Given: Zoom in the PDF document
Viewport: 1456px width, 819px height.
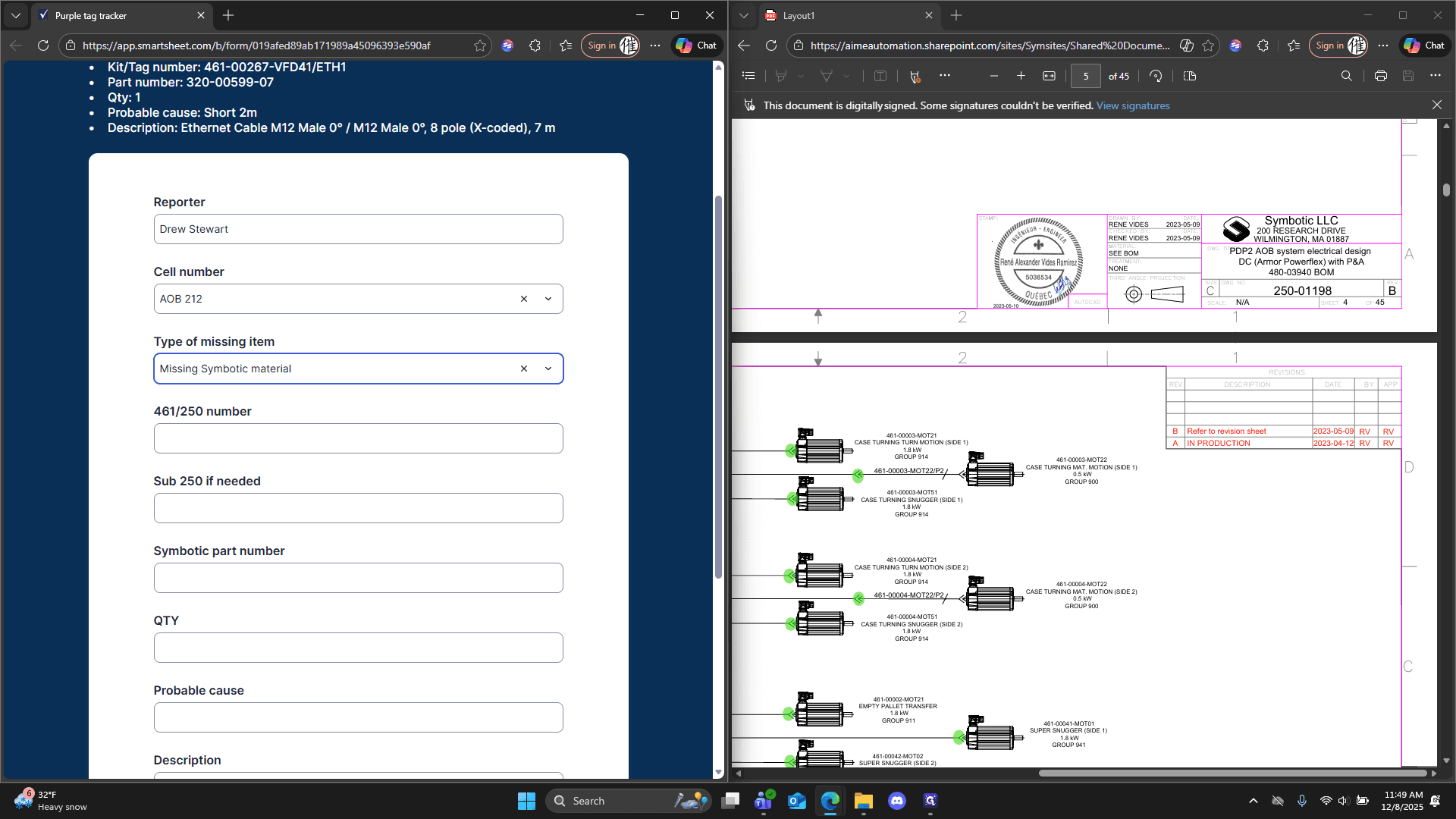Looking at the screenshot, I should click(1021, 76).
